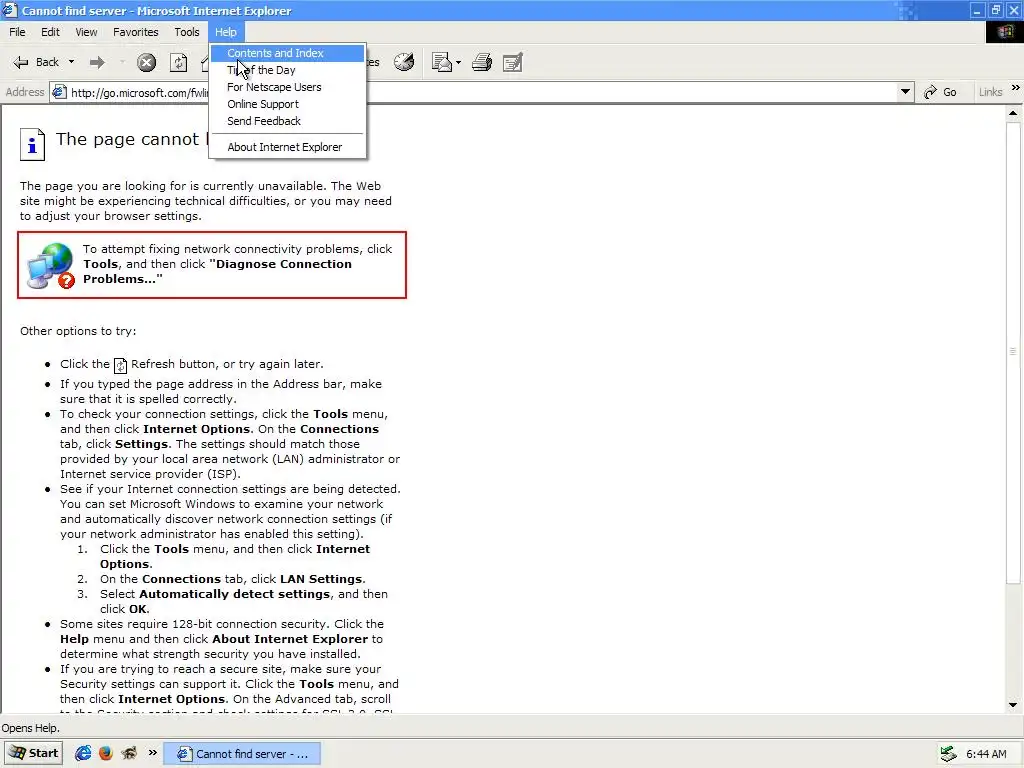Click the vertical scrollbar down arrow
The height and width of the screenshot is (768, 1024).
click(1013, 705)
